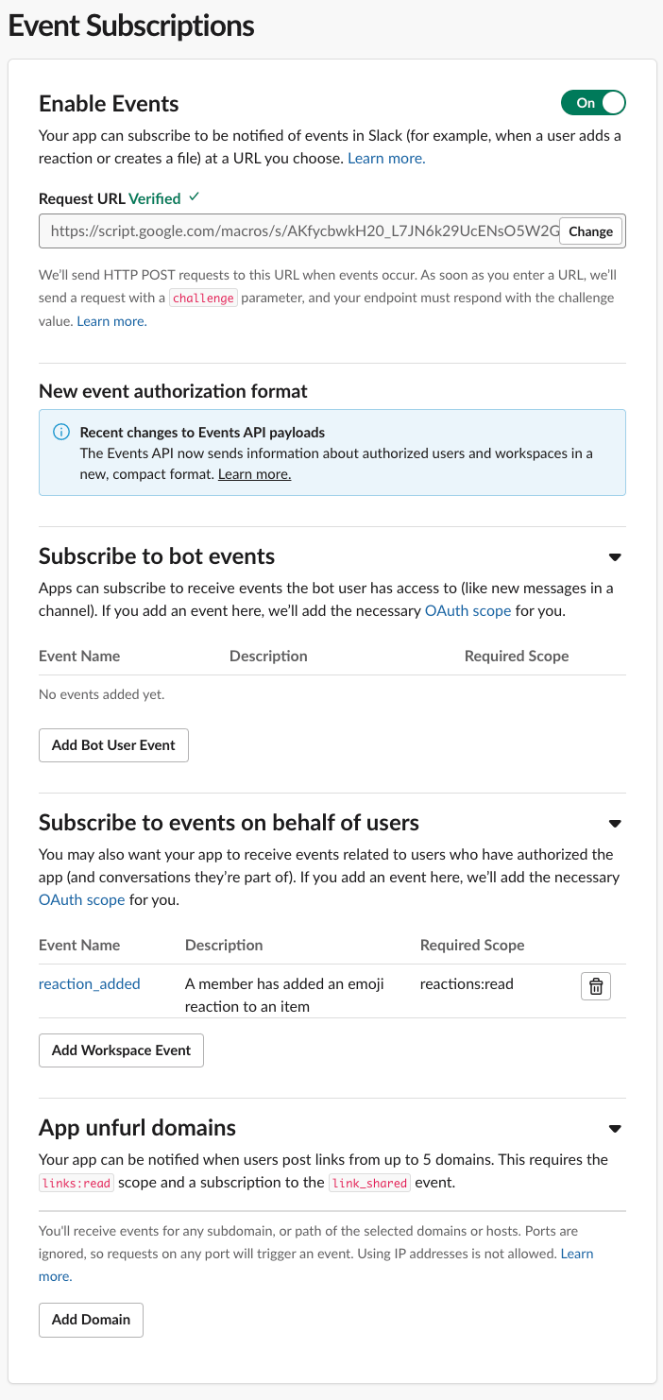
Task: Click the Change button for Request URL
Action: pyautogui.click(x=590, y=231)
